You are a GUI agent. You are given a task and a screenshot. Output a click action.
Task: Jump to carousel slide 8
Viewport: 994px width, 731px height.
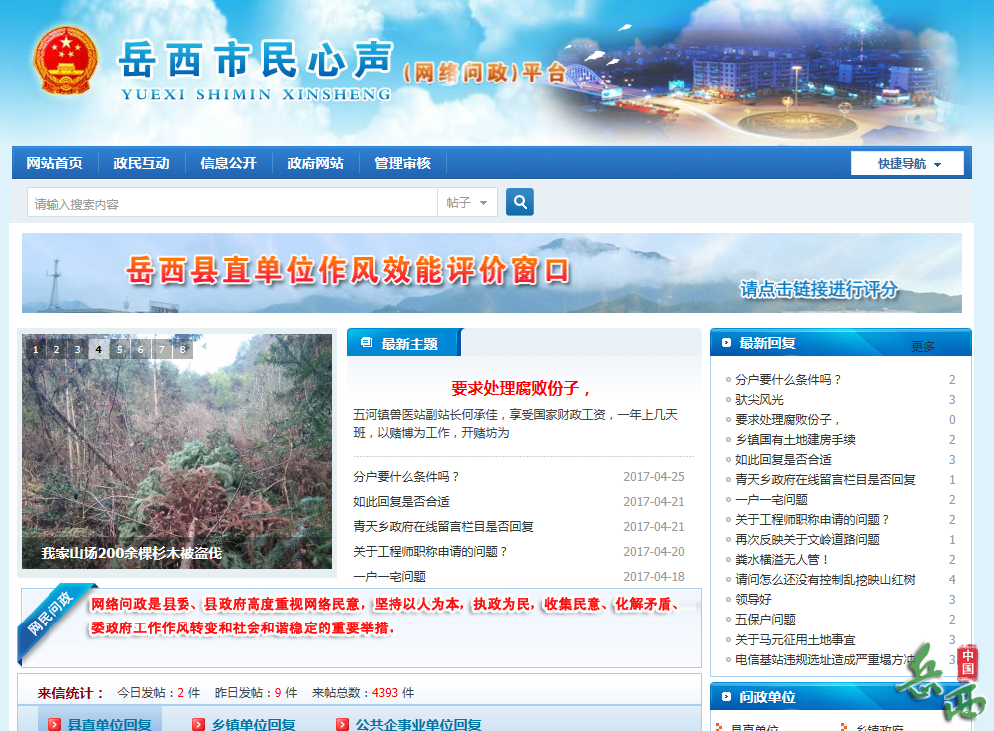click(x=182, y=350)
